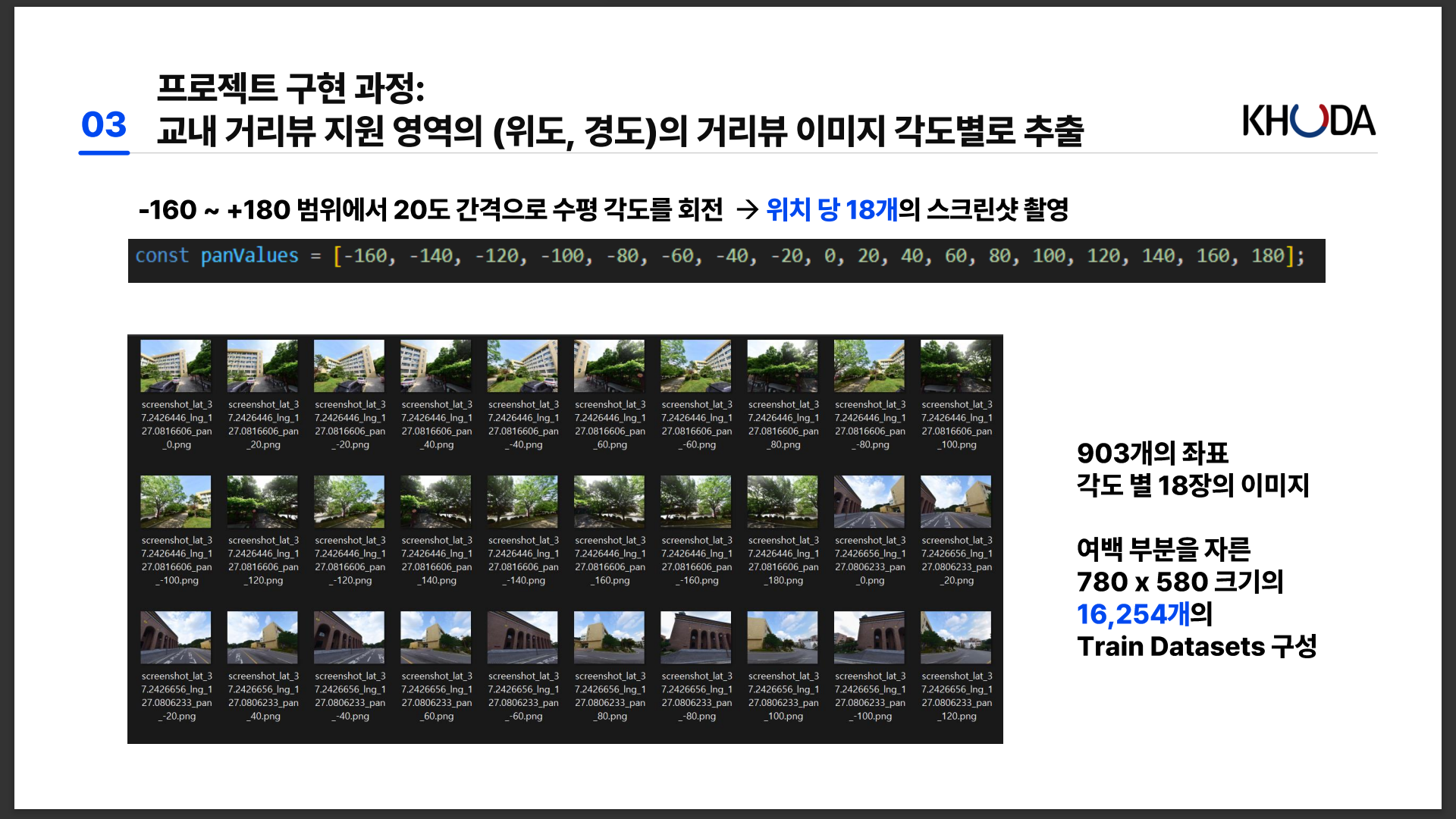Click the panValues code line
The height and width of the screenshot is (819, 1456).
coord(719,256)
